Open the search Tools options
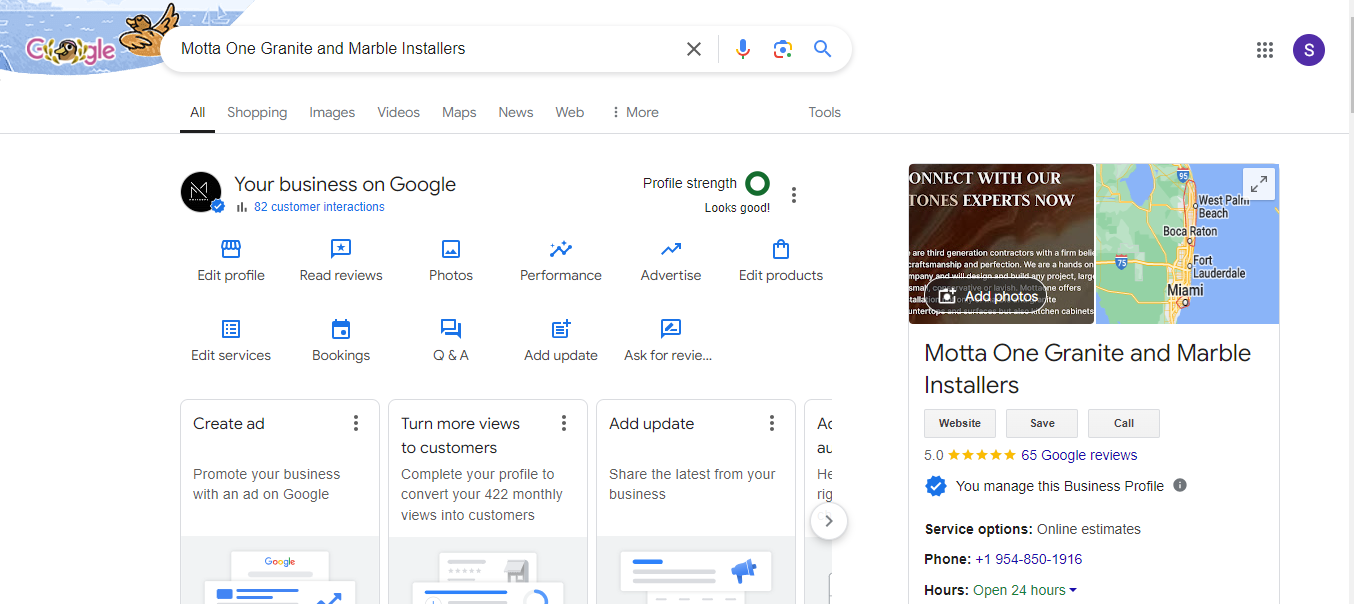Viewport: 1354px width, 604px height. pyautogui.click(x=824, y=112)
